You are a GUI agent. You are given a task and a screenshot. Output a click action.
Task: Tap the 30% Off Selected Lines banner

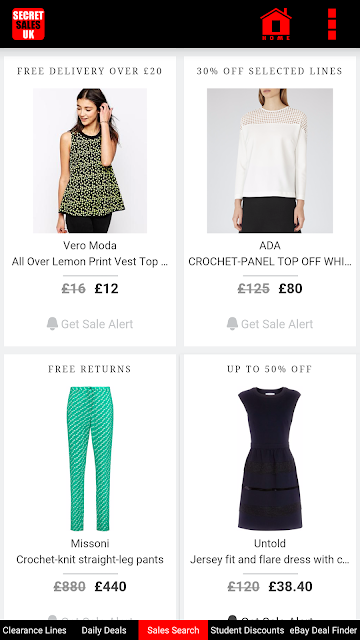point(270,71)
